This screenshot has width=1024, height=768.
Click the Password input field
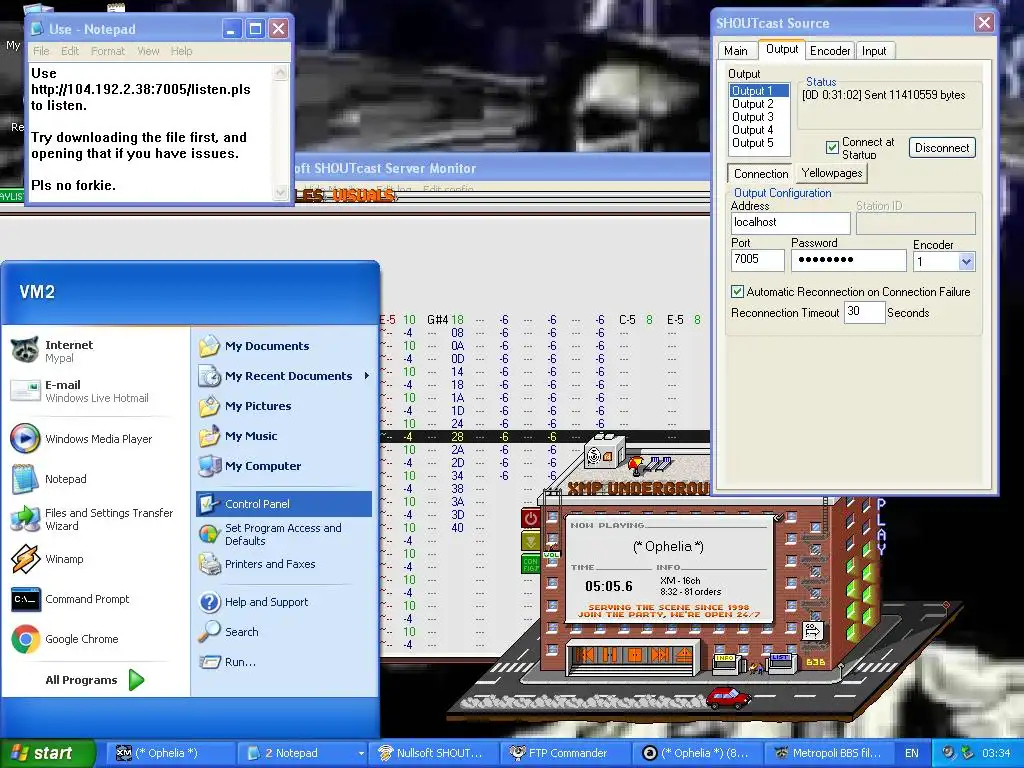[x=848, y=260]
